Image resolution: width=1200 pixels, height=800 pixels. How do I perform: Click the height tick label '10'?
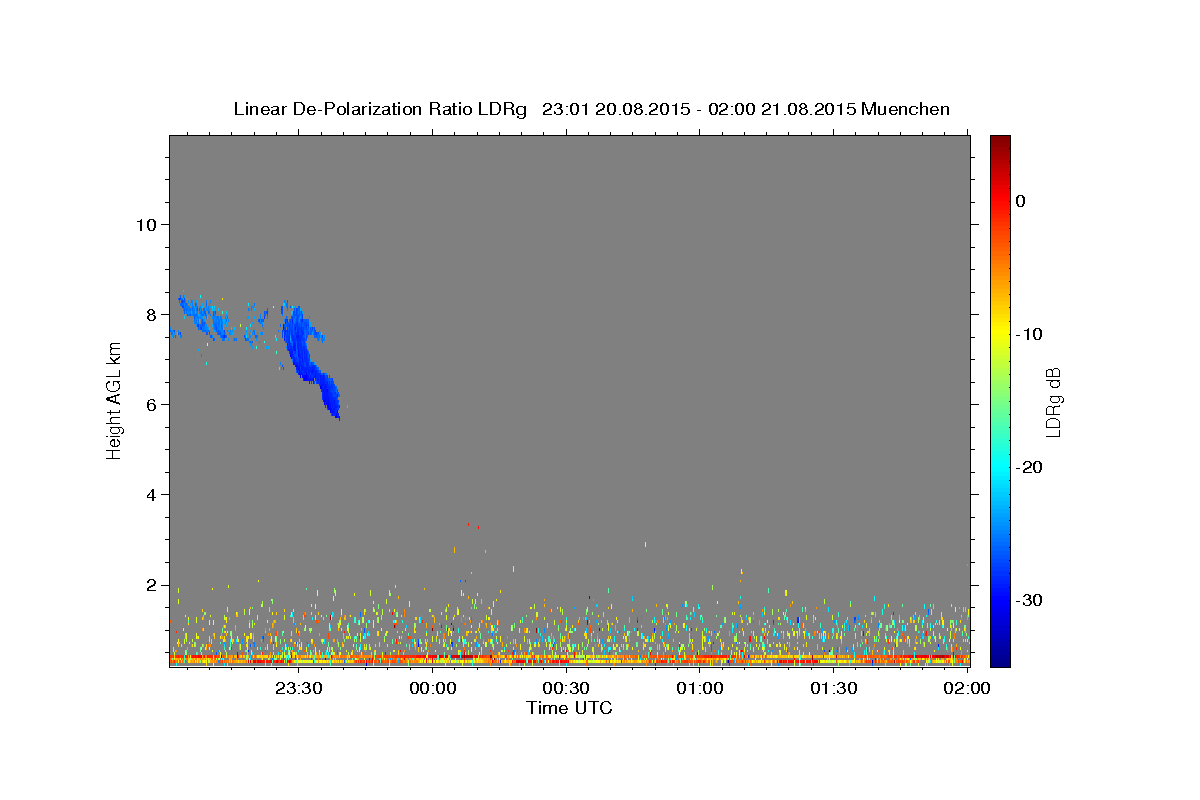pyautogui.click(x=146, y=224)
